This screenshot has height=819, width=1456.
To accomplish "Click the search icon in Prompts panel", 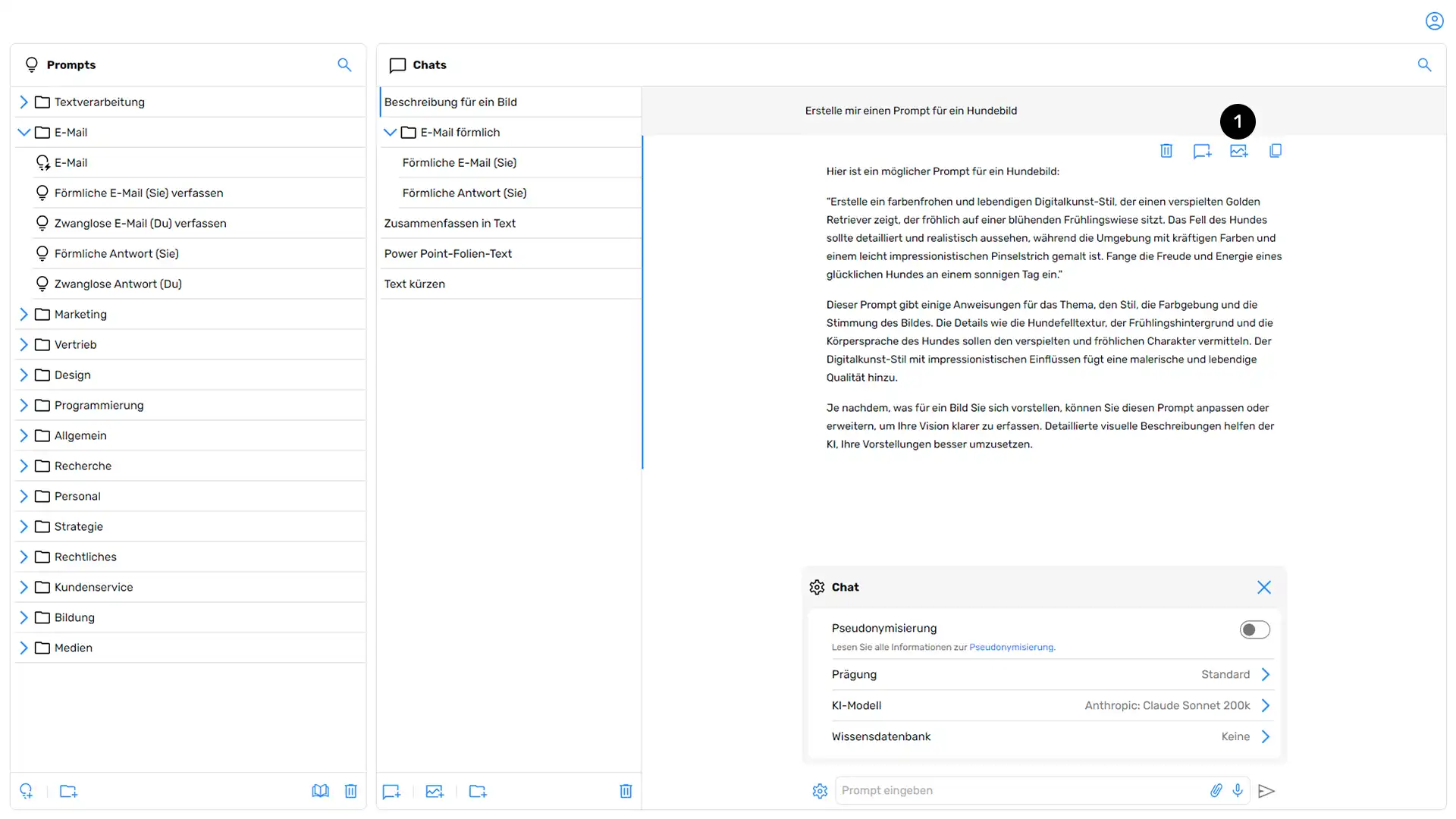I will [344, 64].
